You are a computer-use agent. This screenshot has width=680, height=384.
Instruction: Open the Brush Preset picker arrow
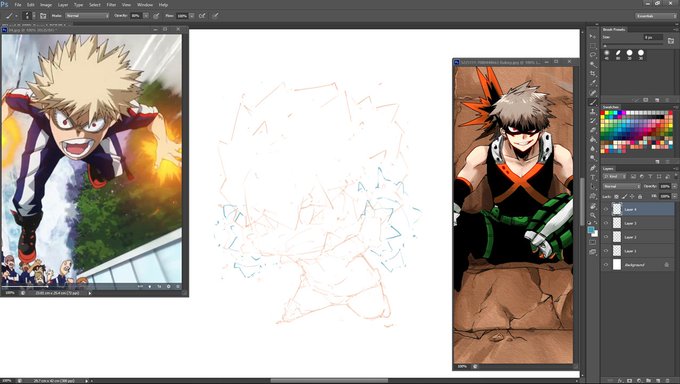pos(34,15)
